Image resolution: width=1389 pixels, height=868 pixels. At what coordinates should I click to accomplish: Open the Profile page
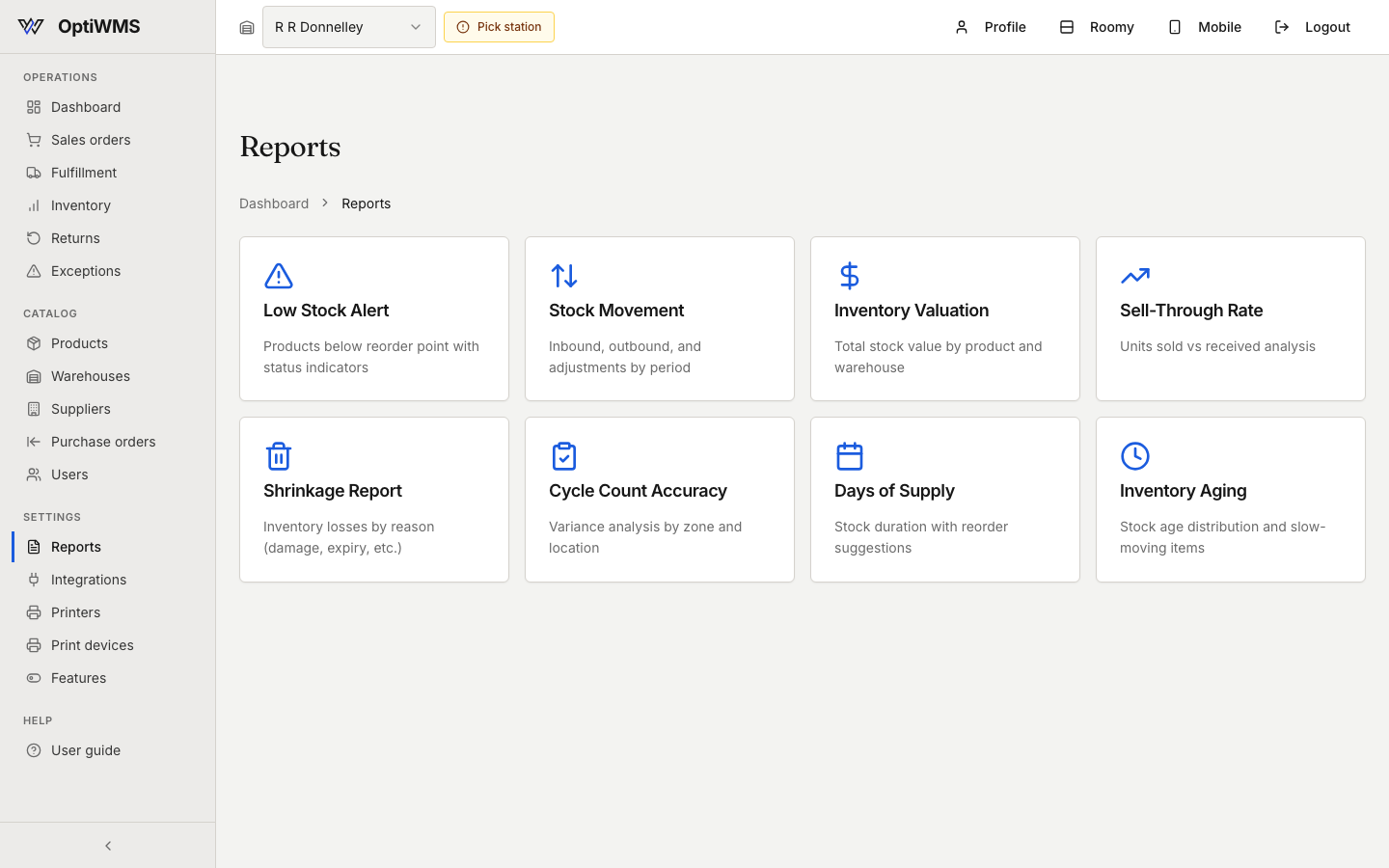click(x=990, y=27)
